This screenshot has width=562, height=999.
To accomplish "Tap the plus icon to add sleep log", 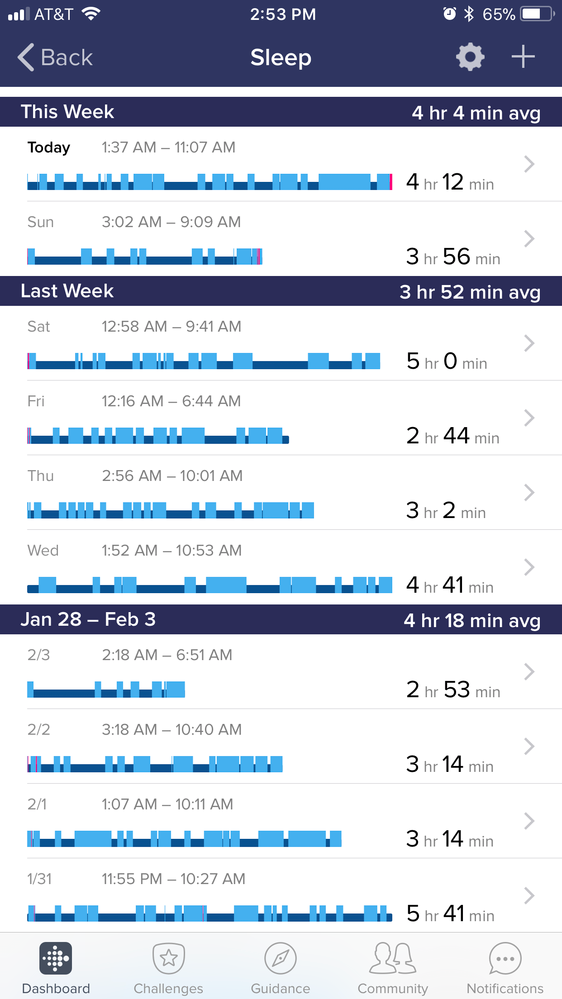I will [x=523, y=57].
